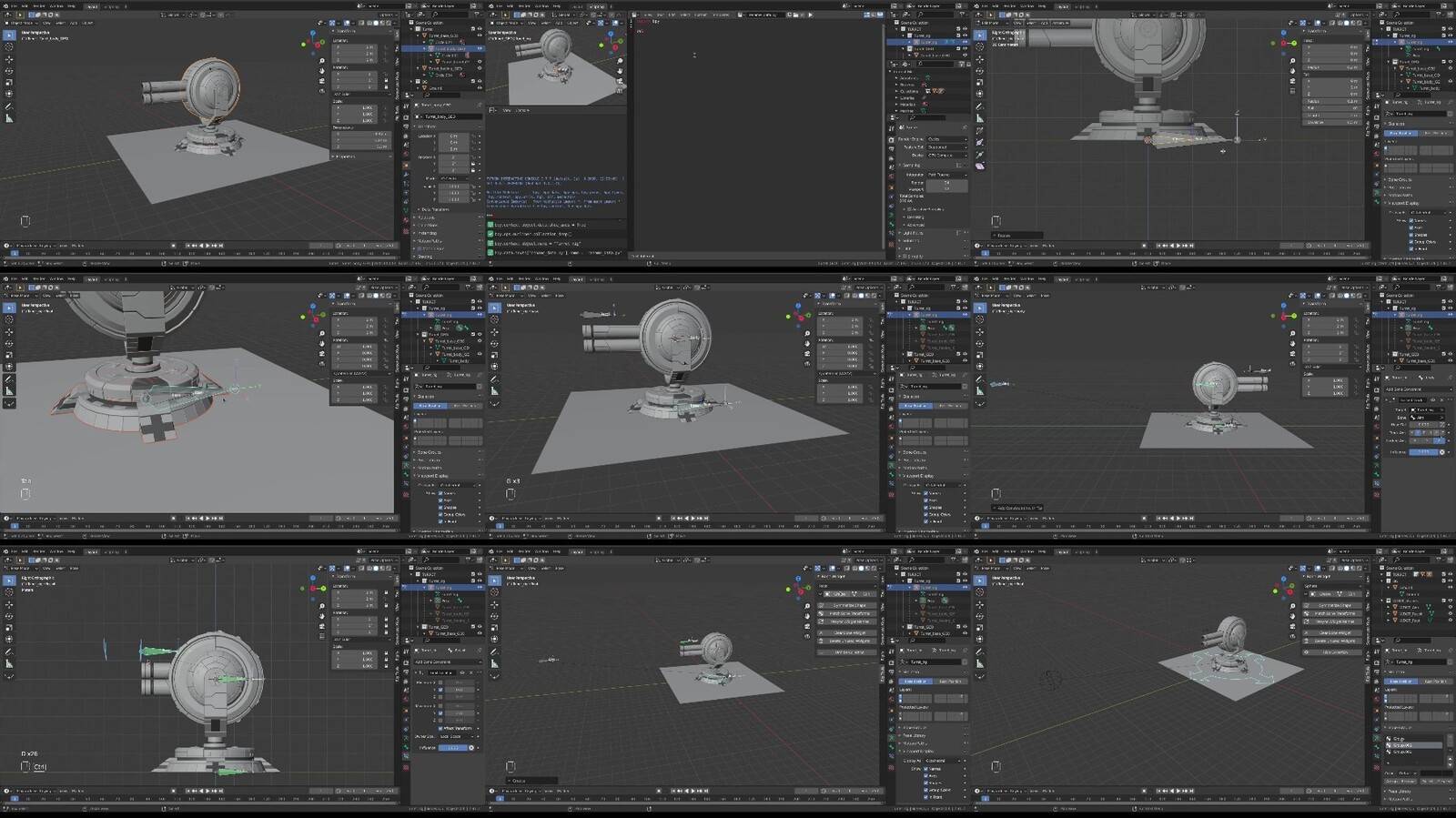The height and width of the screenshot is (818, 1456).
Task: Adjust the blue Influence slider of the bone constraint
Action: coord(452,747)
